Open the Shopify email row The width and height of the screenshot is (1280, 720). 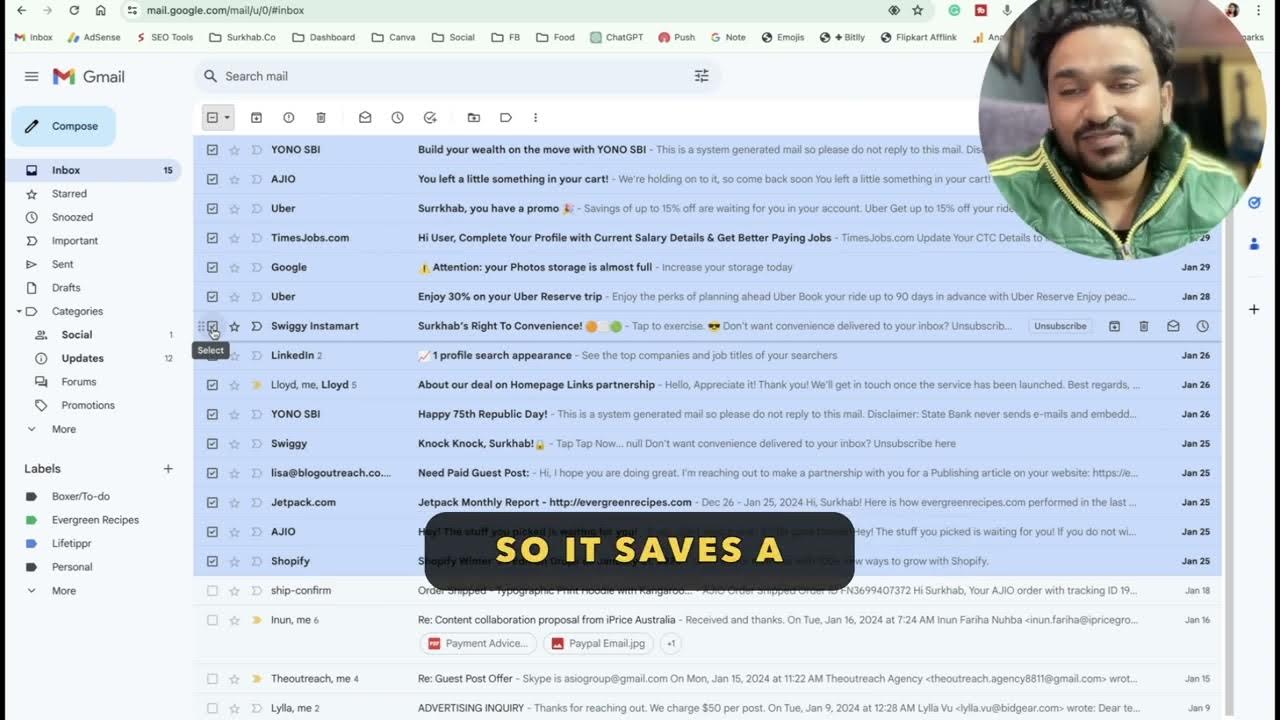(x=707, y=561)
